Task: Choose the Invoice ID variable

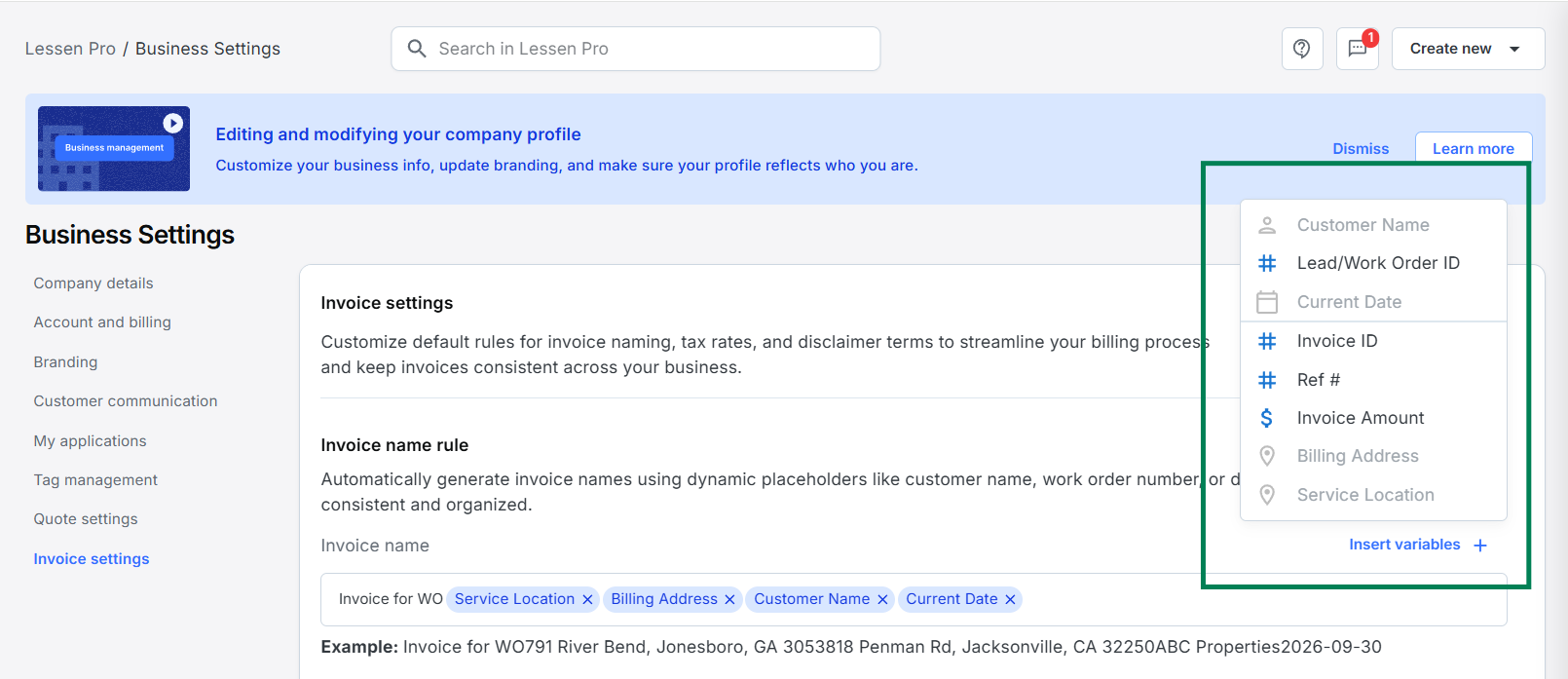Action: 1336,341
